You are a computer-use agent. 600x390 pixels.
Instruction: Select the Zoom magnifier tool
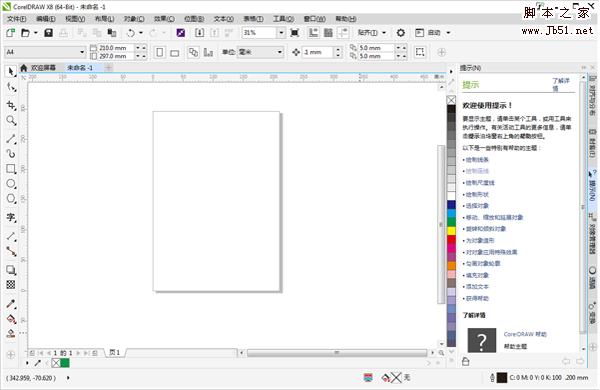(x=11, y=121)
